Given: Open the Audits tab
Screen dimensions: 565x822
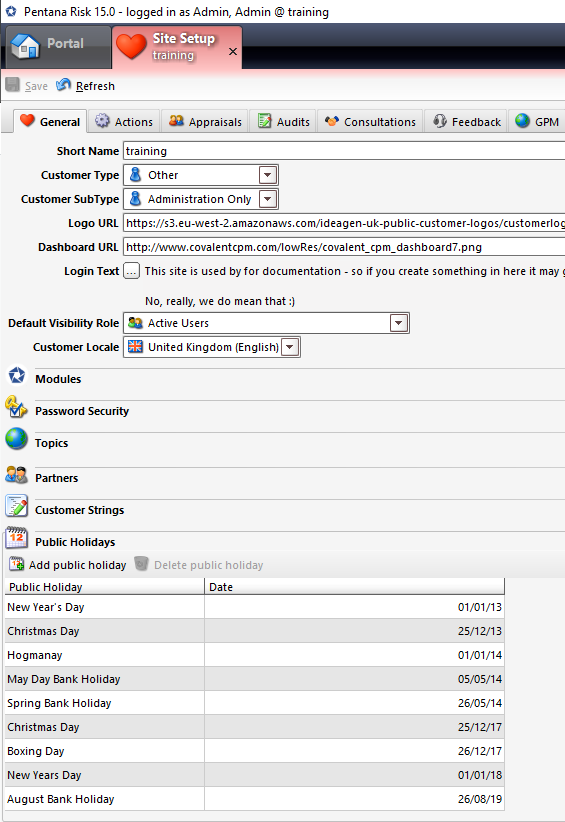Looking at the screenshot, I should 283,122.
